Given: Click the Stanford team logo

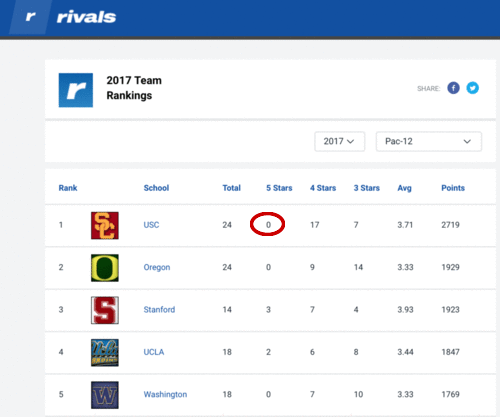Looking at the screenshot, I should [x=105, y=310].
